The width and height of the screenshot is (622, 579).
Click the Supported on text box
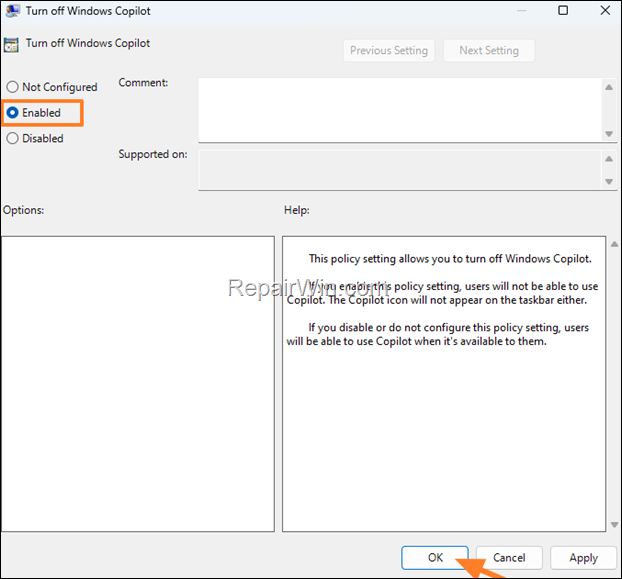400,170
